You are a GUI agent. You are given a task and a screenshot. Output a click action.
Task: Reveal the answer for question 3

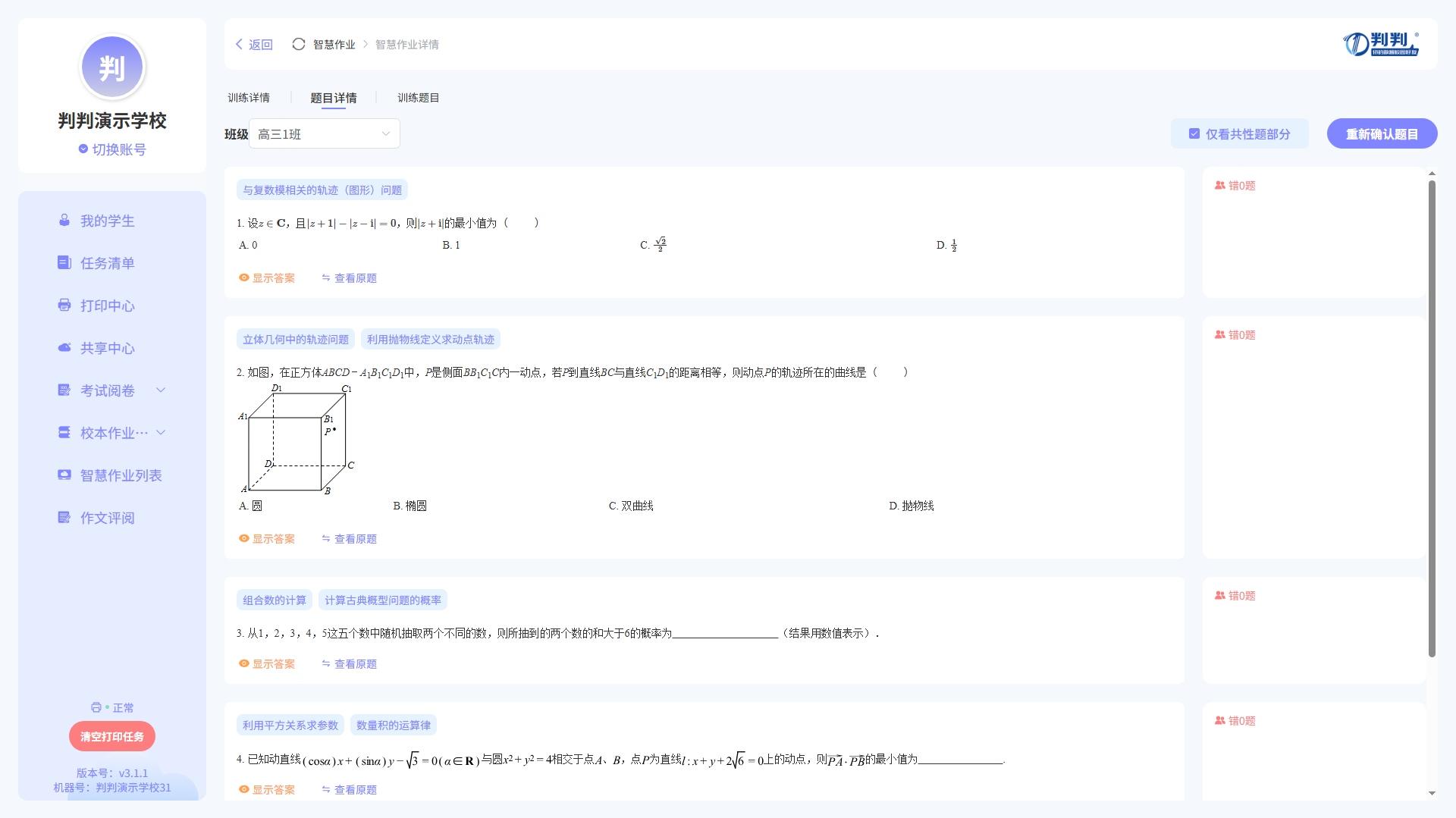(267, 664)
